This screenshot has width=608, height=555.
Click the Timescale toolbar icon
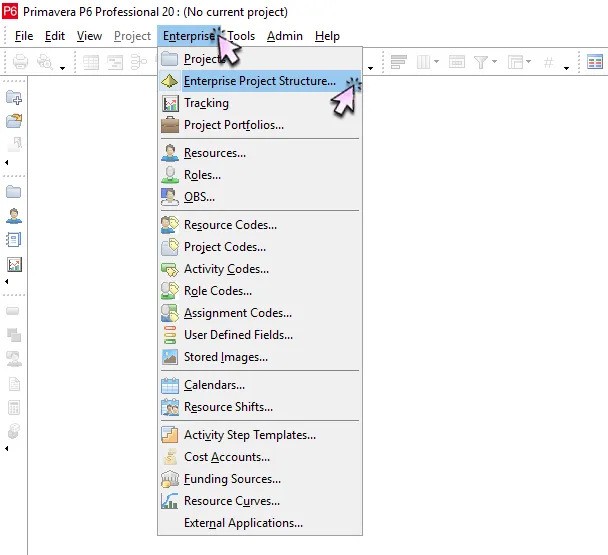pos(457,62)
